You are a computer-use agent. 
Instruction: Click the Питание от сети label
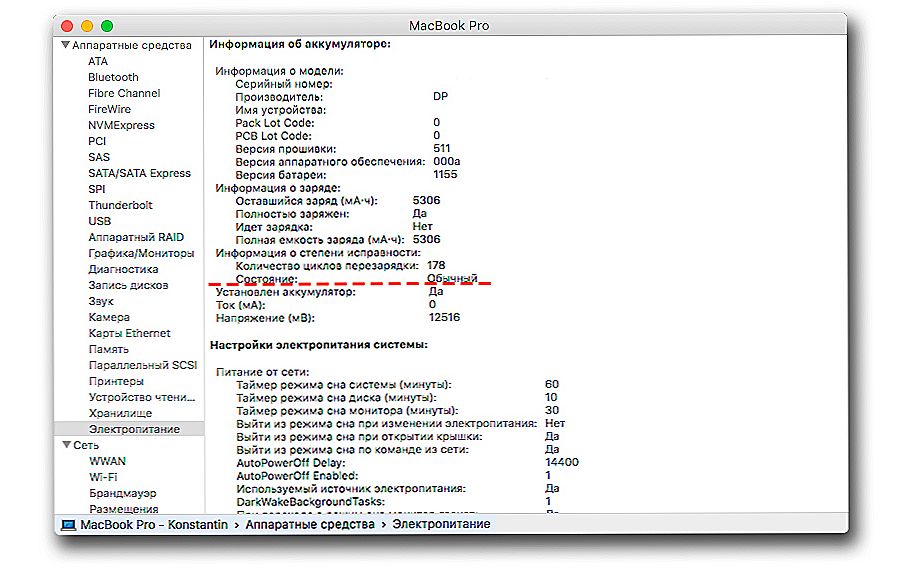tap(262, 372)
